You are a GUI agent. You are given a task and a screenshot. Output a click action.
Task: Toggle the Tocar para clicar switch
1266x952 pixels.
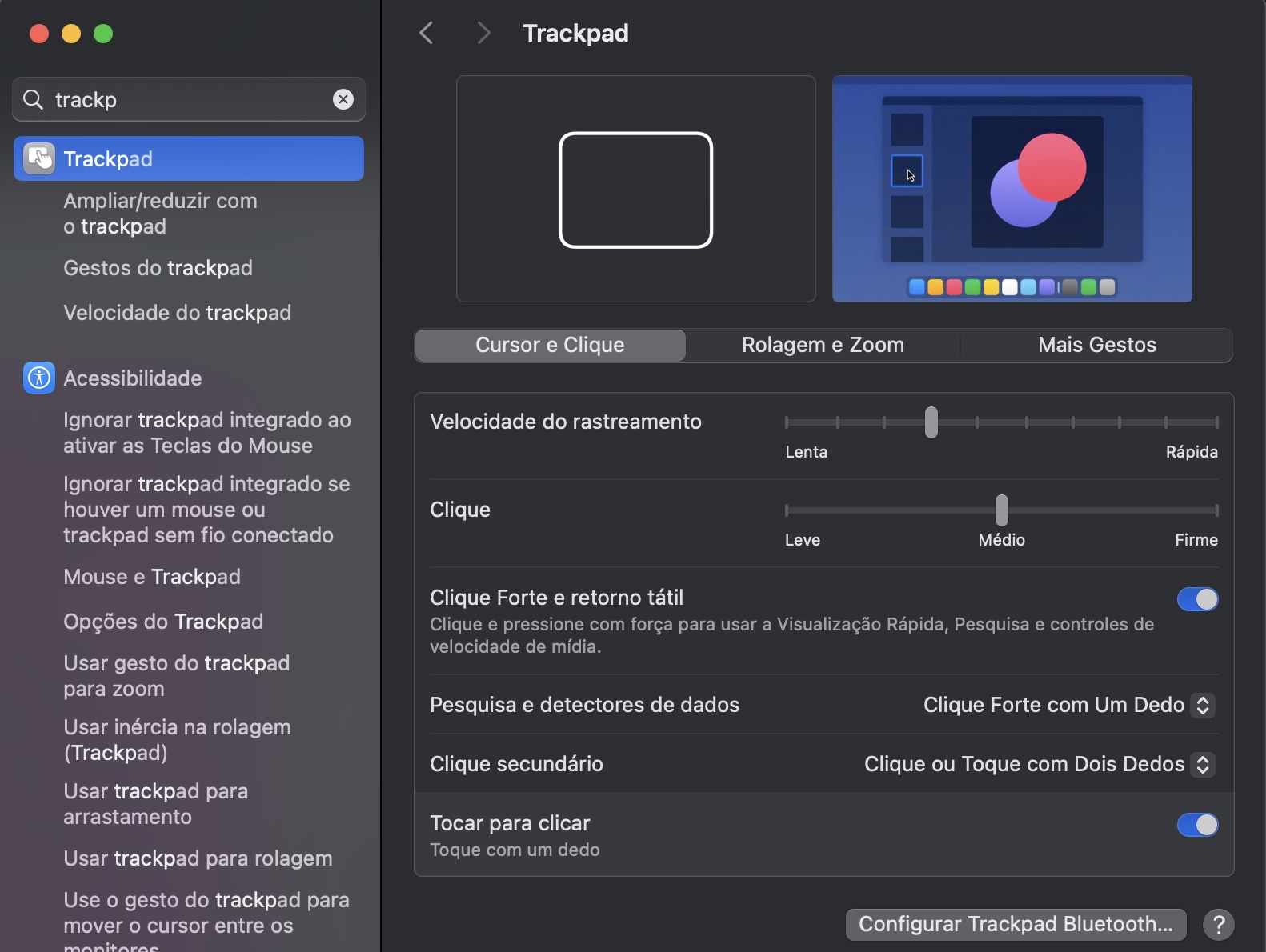pyautogui.click(x=1197, y=824)
